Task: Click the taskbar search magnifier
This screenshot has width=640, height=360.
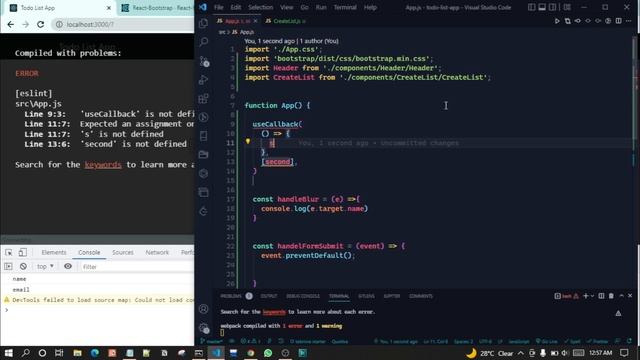Action: [x=25, y=353]
